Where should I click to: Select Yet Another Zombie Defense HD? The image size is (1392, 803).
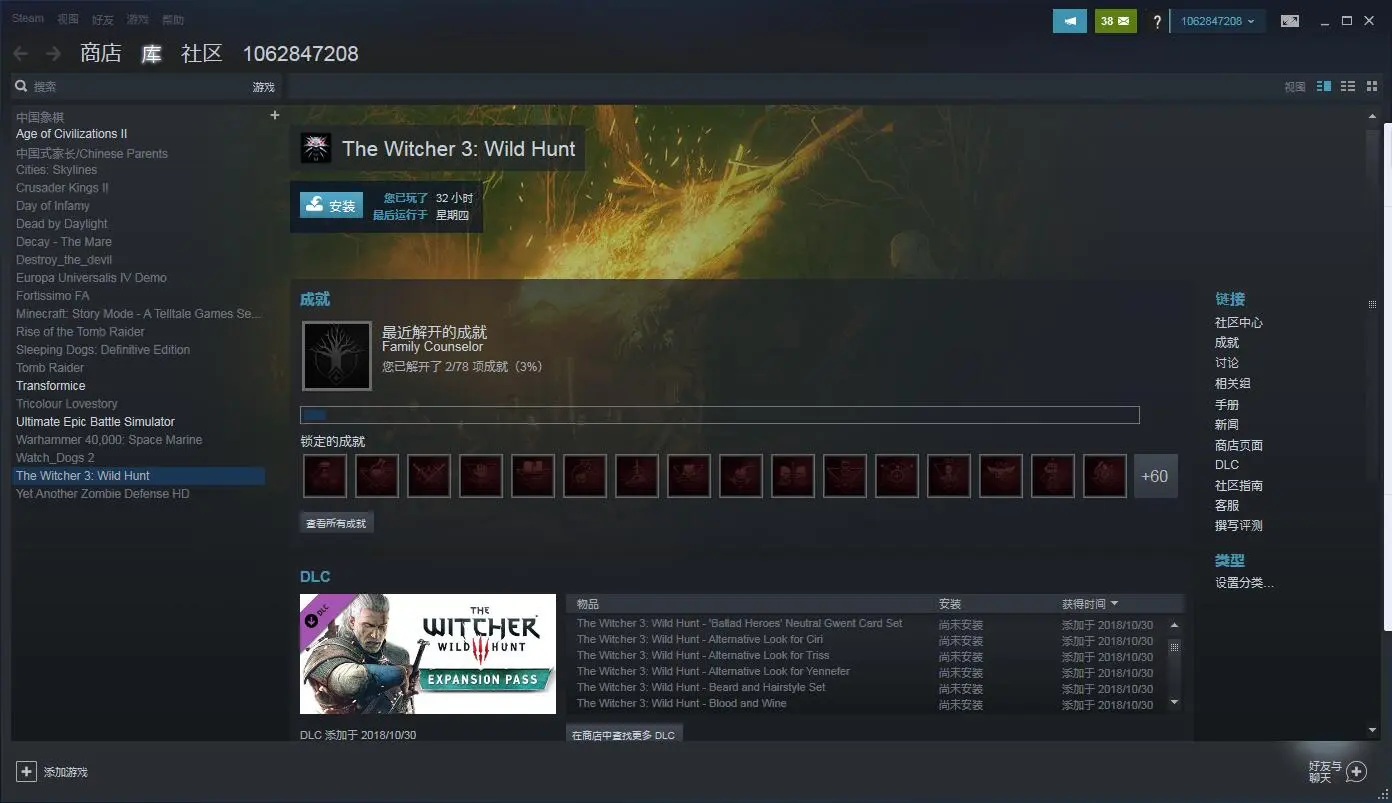click(x=103, y=494)
